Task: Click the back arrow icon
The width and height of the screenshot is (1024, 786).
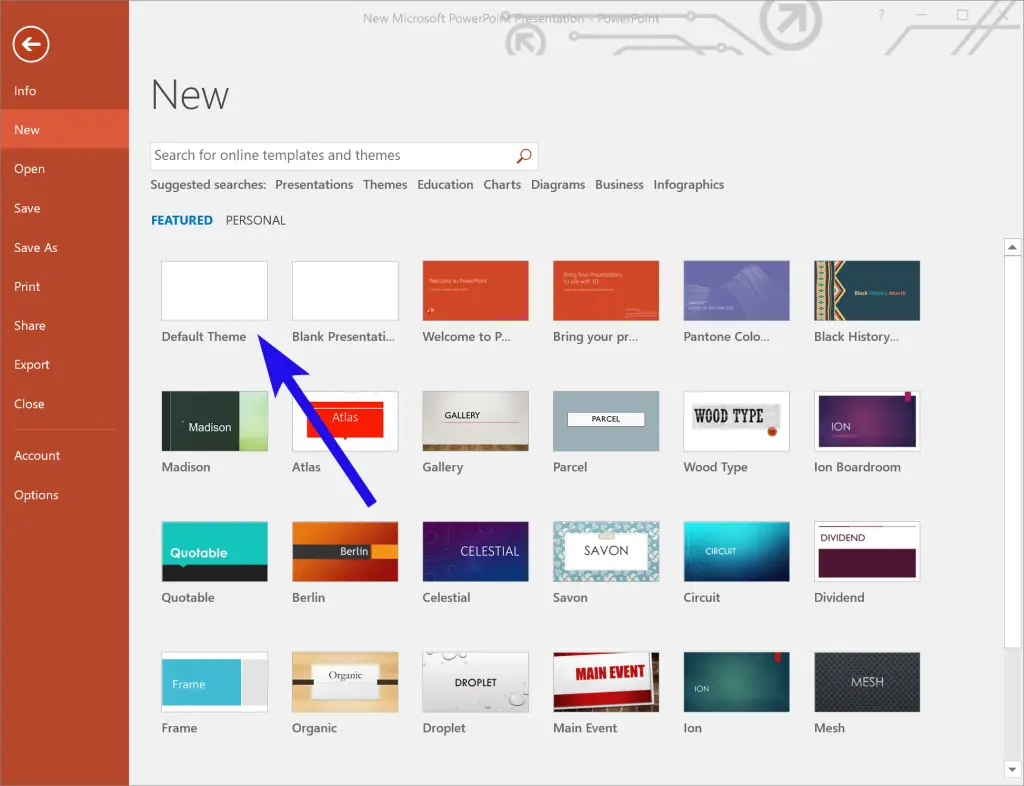Action: click(x=30, y=44)
